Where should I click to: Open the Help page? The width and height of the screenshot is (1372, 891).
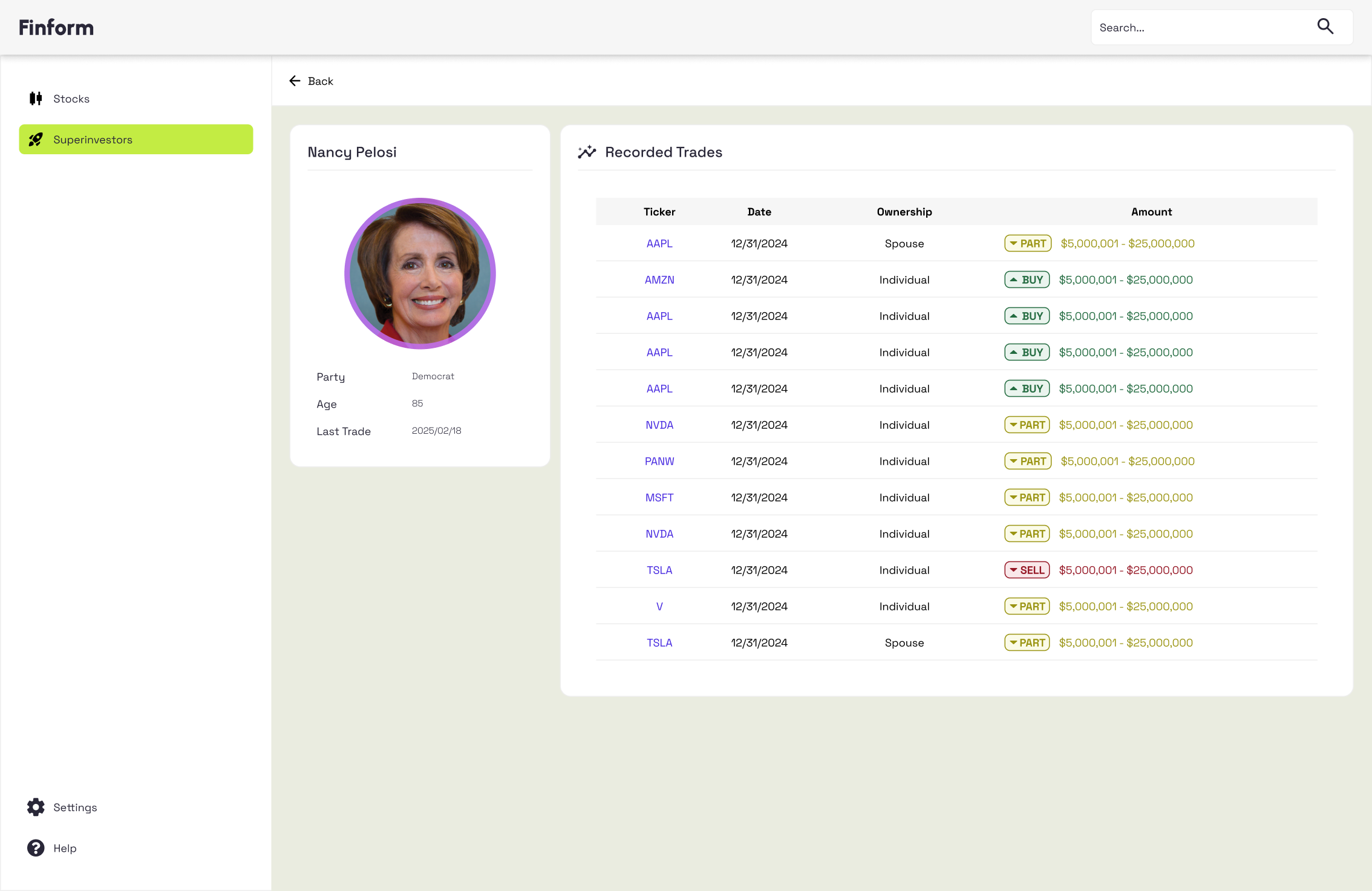pyautogui.click(x=136, y=848)
